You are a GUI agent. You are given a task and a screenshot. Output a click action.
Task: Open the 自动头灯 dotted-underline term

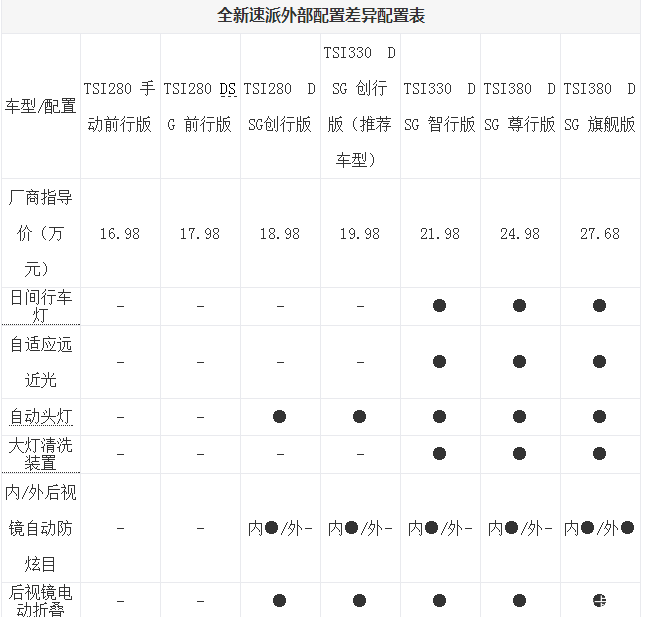(x=40, y=417)
